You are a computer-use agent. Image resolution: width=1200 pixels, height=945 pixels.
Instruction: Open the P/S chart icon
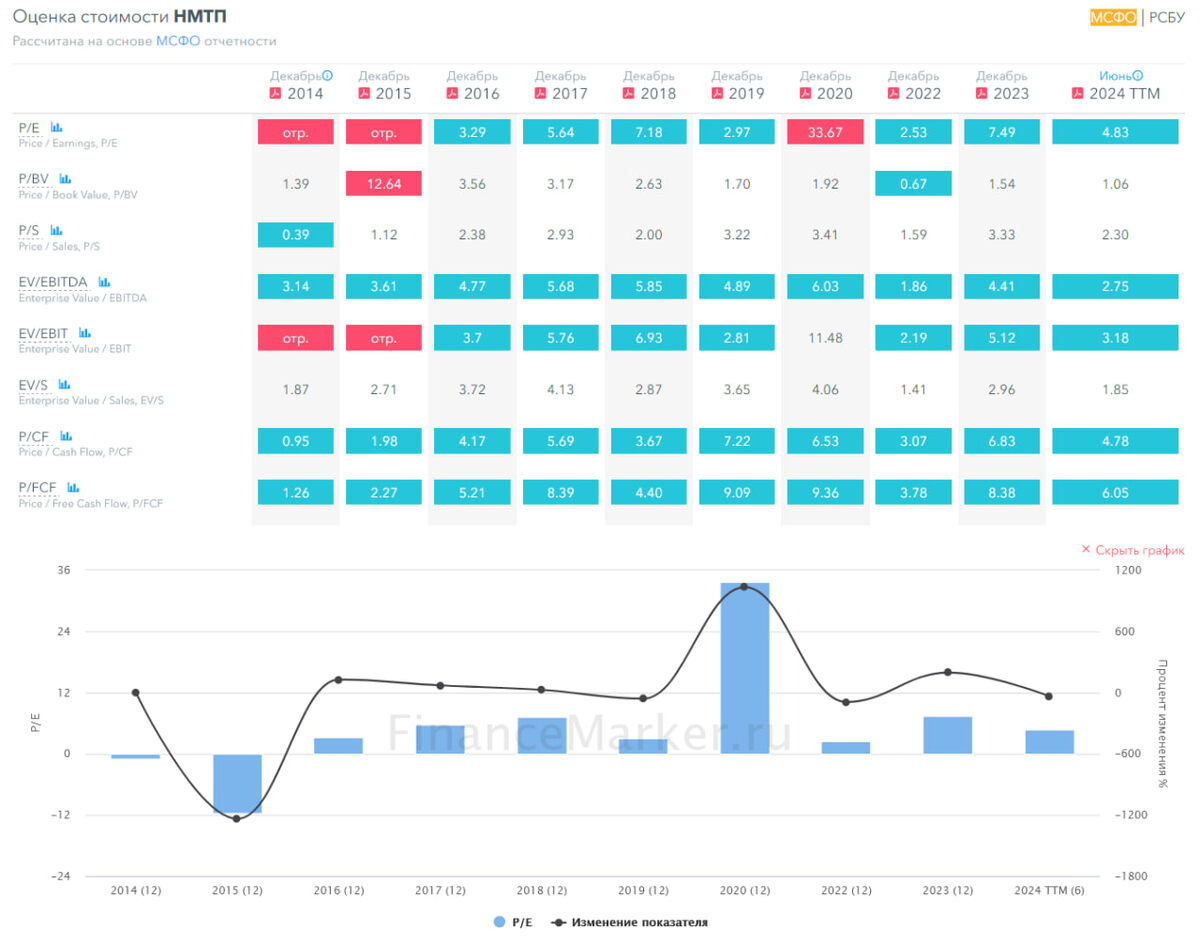57,231
